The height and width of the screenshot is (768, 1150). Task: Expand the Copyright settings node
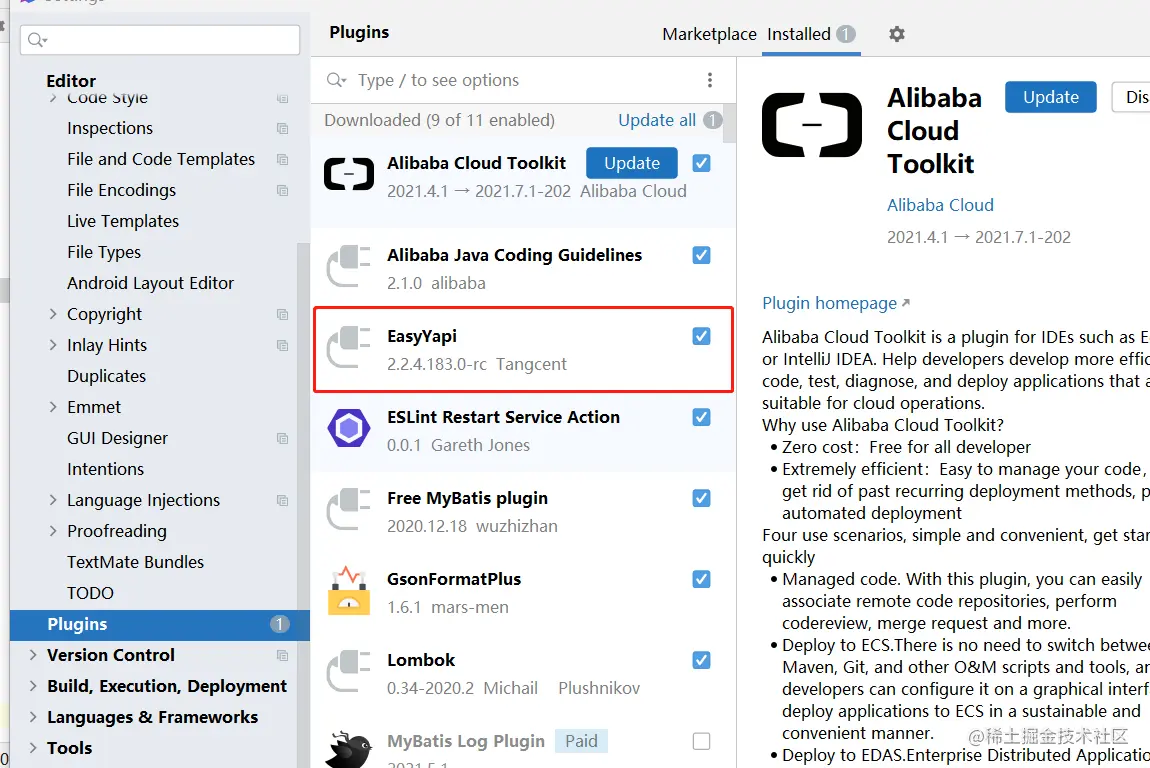coord(53,314)
